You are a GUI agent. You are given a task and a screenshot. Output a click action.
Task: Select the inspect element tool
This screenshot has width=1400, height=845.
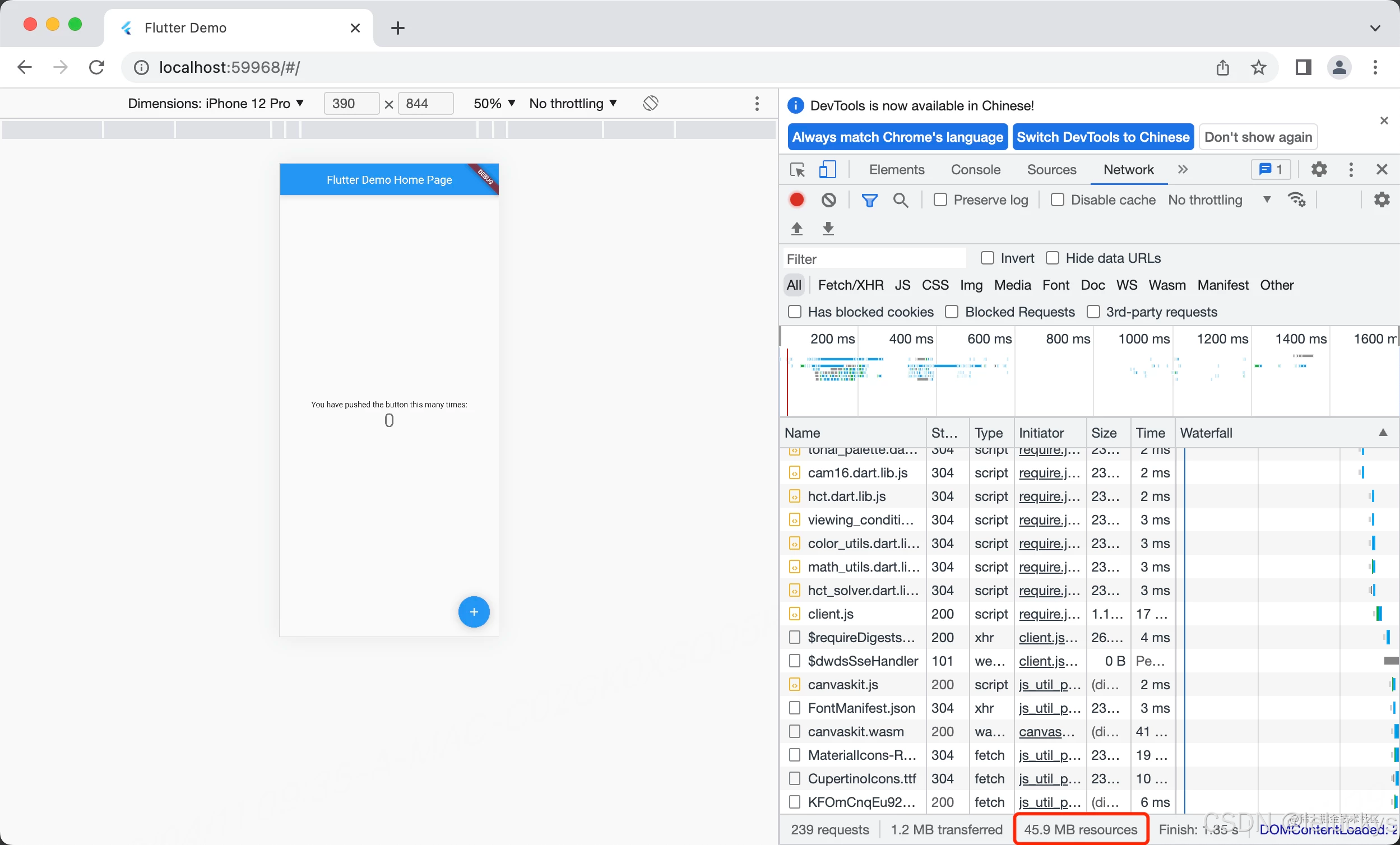click(797, 169)
